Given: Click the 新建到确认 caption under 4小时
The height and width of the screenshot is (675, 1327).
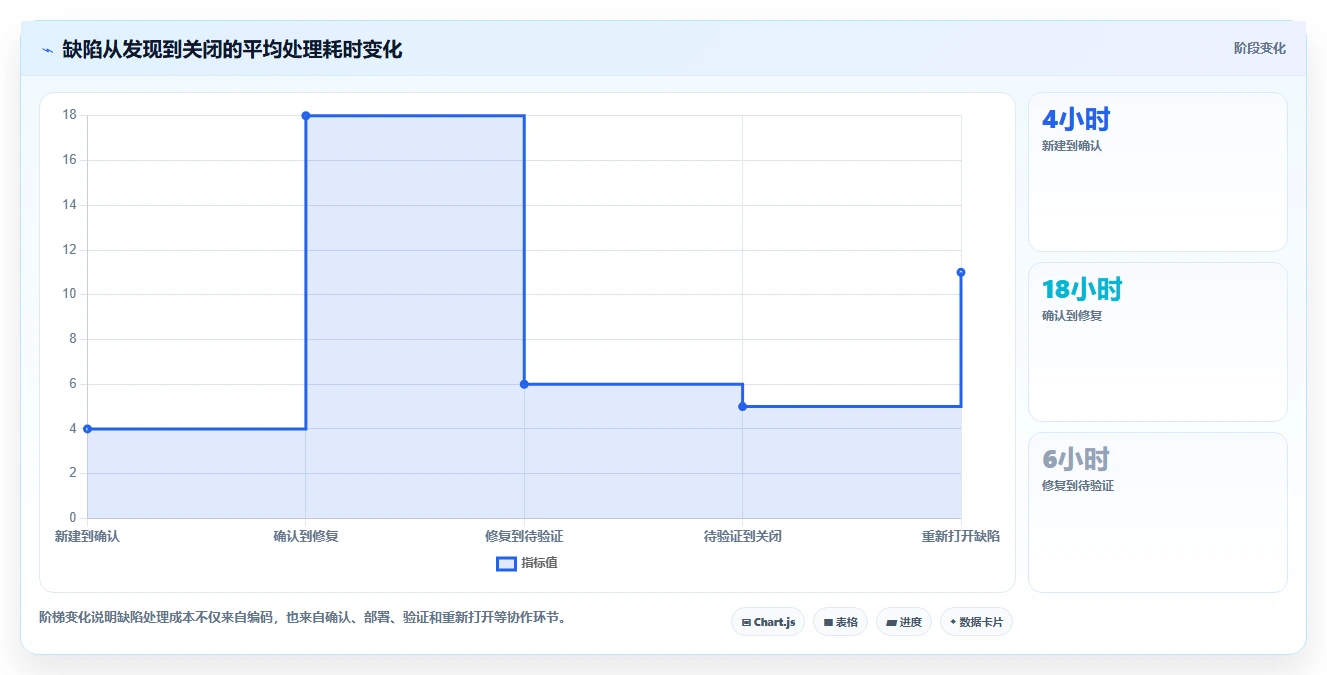Looking at the screenshot, I should [x=1072, y=146].
